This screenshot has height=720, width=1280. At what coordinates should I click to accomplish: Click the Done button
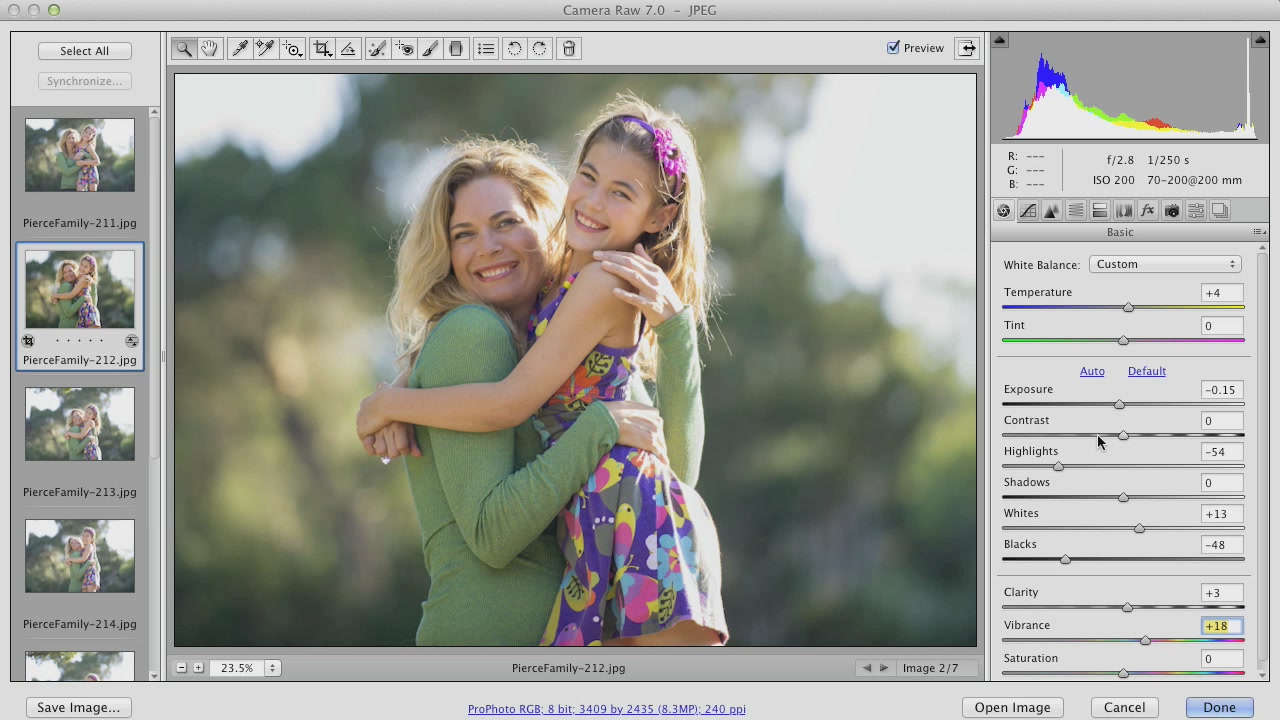tap(1219, 707)
